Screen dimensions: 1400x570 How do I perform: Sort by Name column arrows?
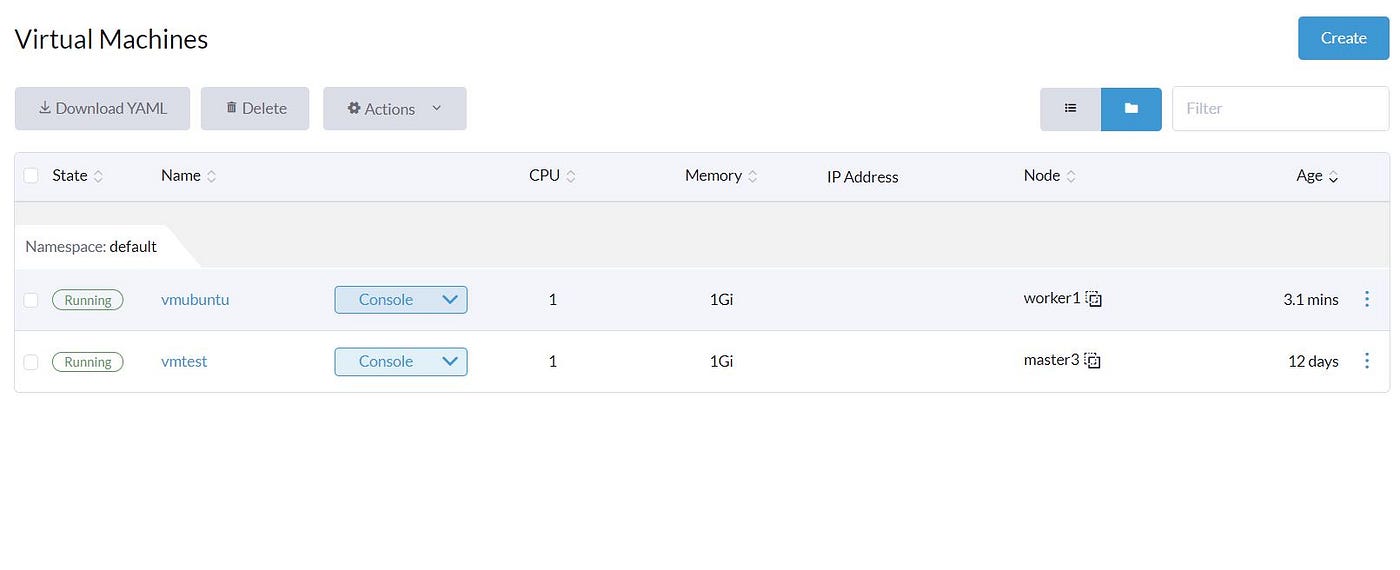pos(212,176)
